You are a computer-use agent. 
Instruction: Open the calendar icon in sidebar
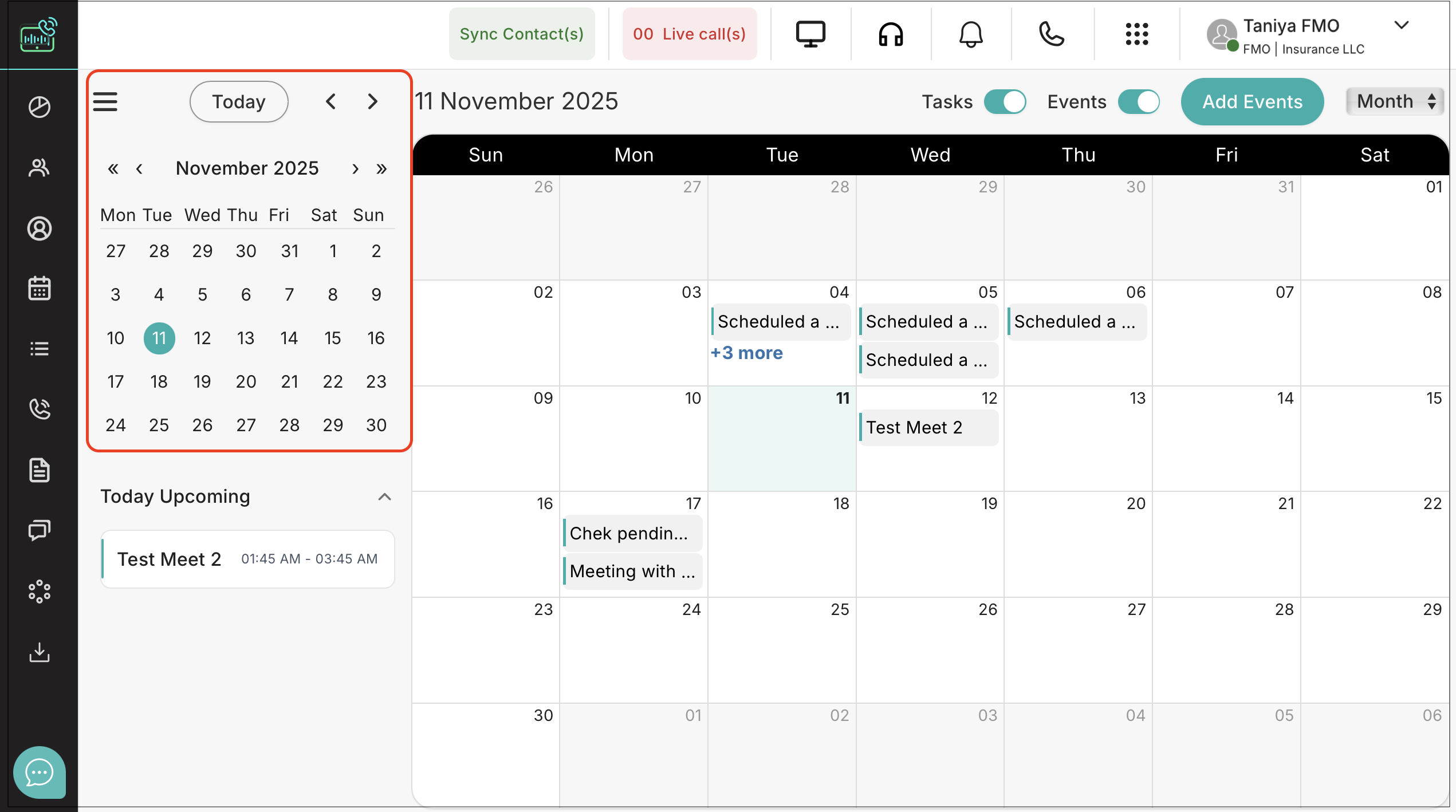(39, 288)
